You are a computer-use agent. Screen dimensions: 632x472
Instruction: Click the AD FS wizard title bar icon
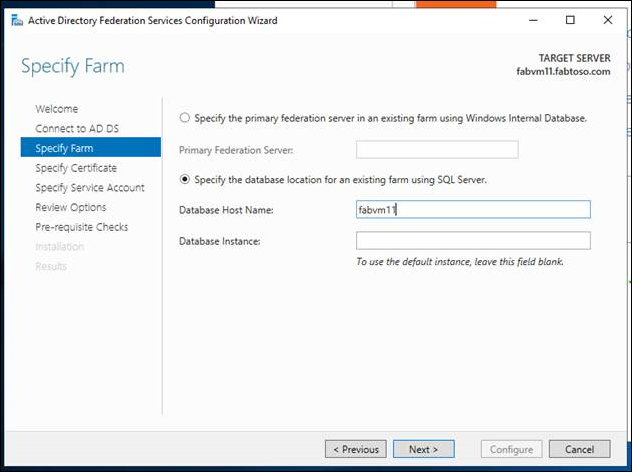click(17, 20)
